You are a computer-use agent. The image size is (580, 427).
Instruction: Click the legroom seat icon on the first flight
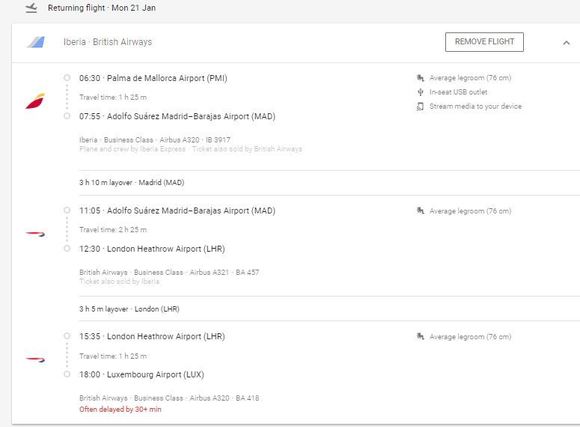tap(420, 78)
